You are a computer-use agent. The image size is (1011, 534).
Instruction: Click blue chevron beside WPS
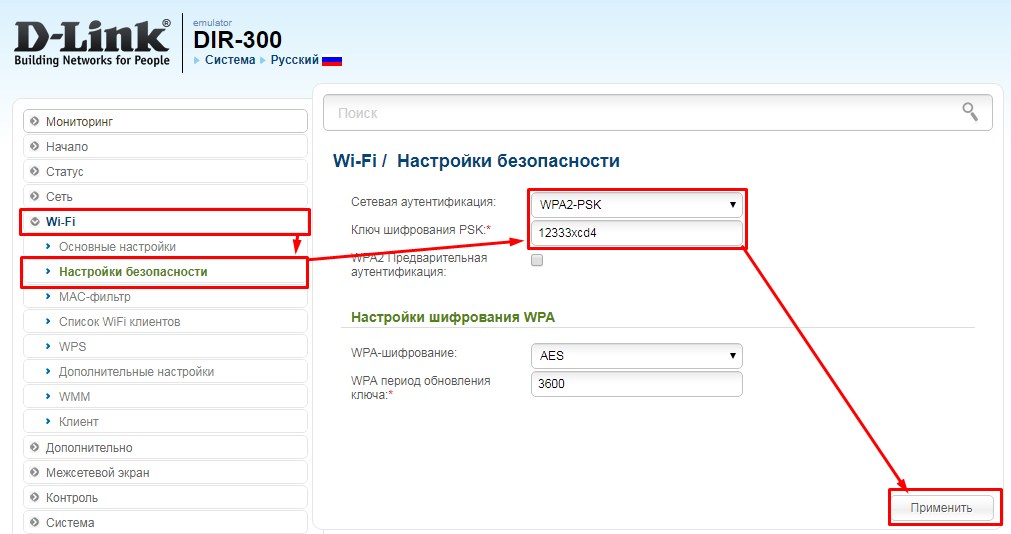pos(48,346)
